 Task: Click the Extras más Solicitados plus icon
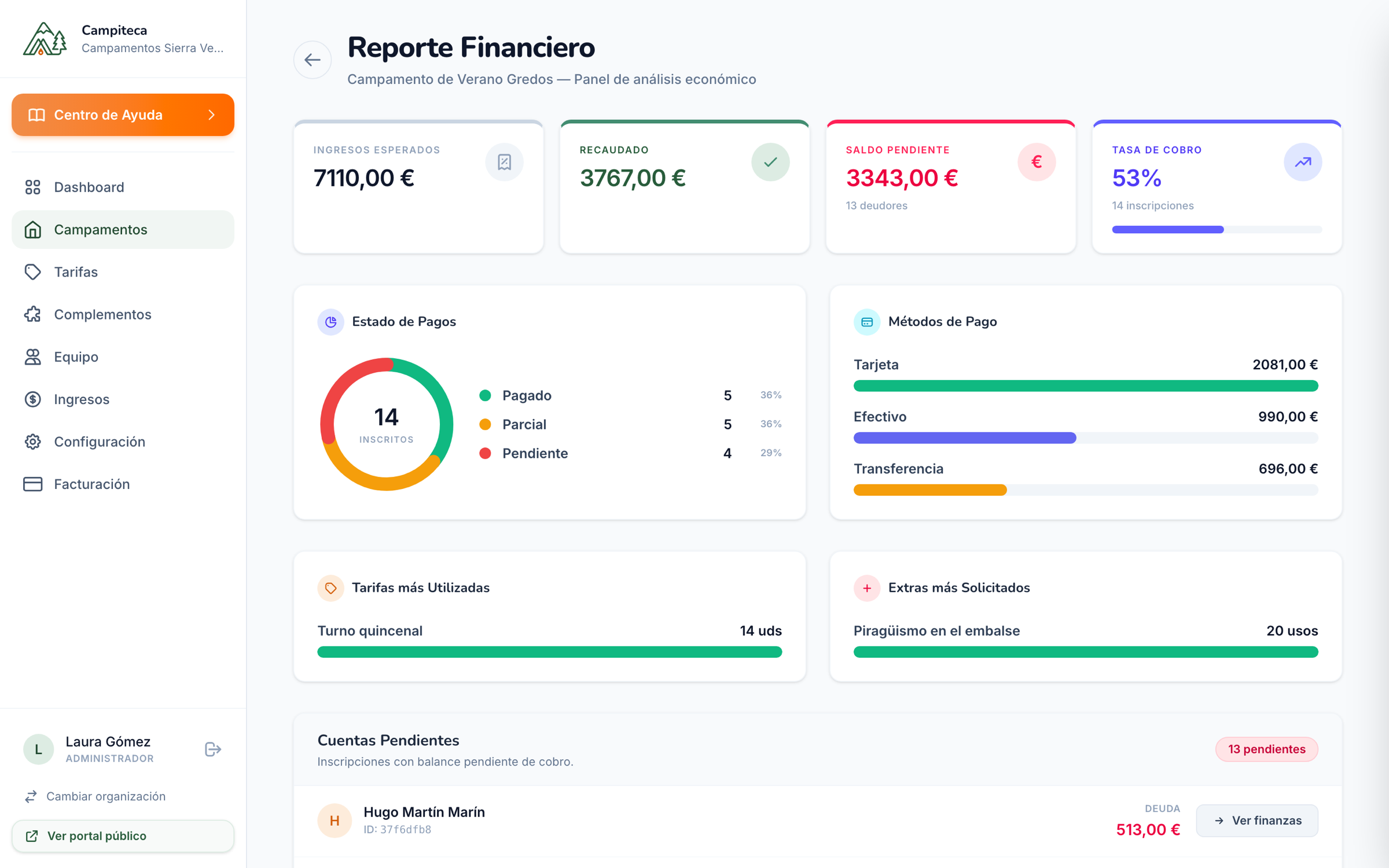867,588
